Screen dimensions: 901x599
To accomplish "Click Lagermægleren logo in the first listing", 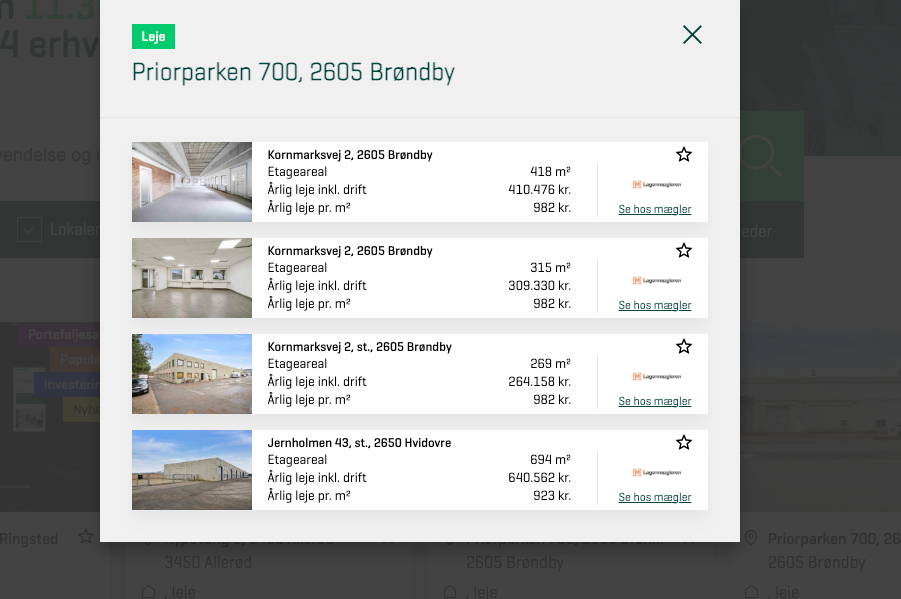I will click(656, 184).
